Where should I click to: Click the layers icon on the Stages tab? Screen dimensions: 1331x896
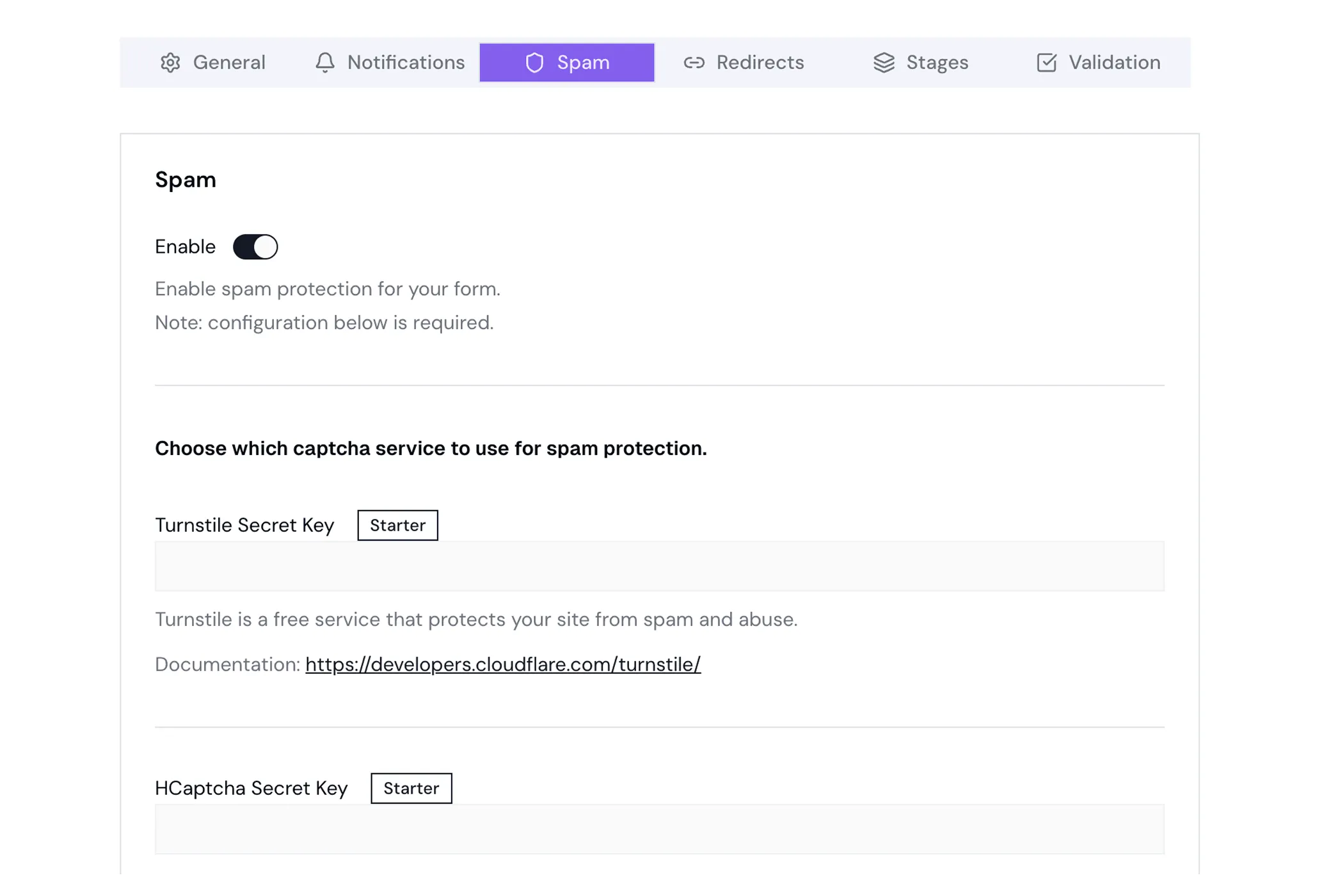883,62
